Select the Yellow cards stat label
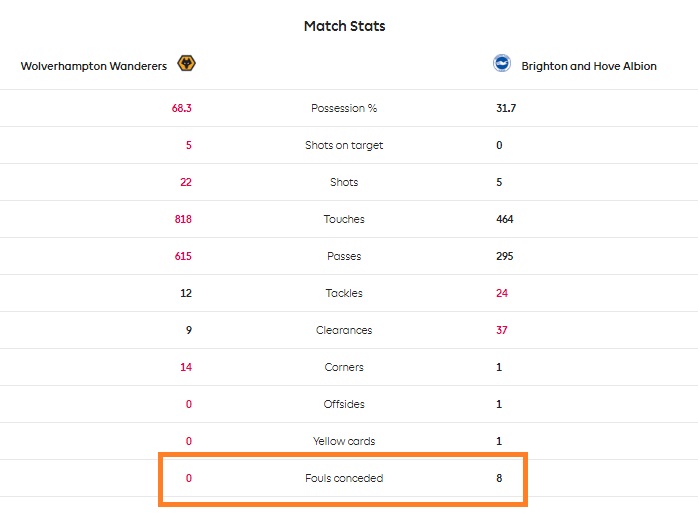 click(344, 441)
